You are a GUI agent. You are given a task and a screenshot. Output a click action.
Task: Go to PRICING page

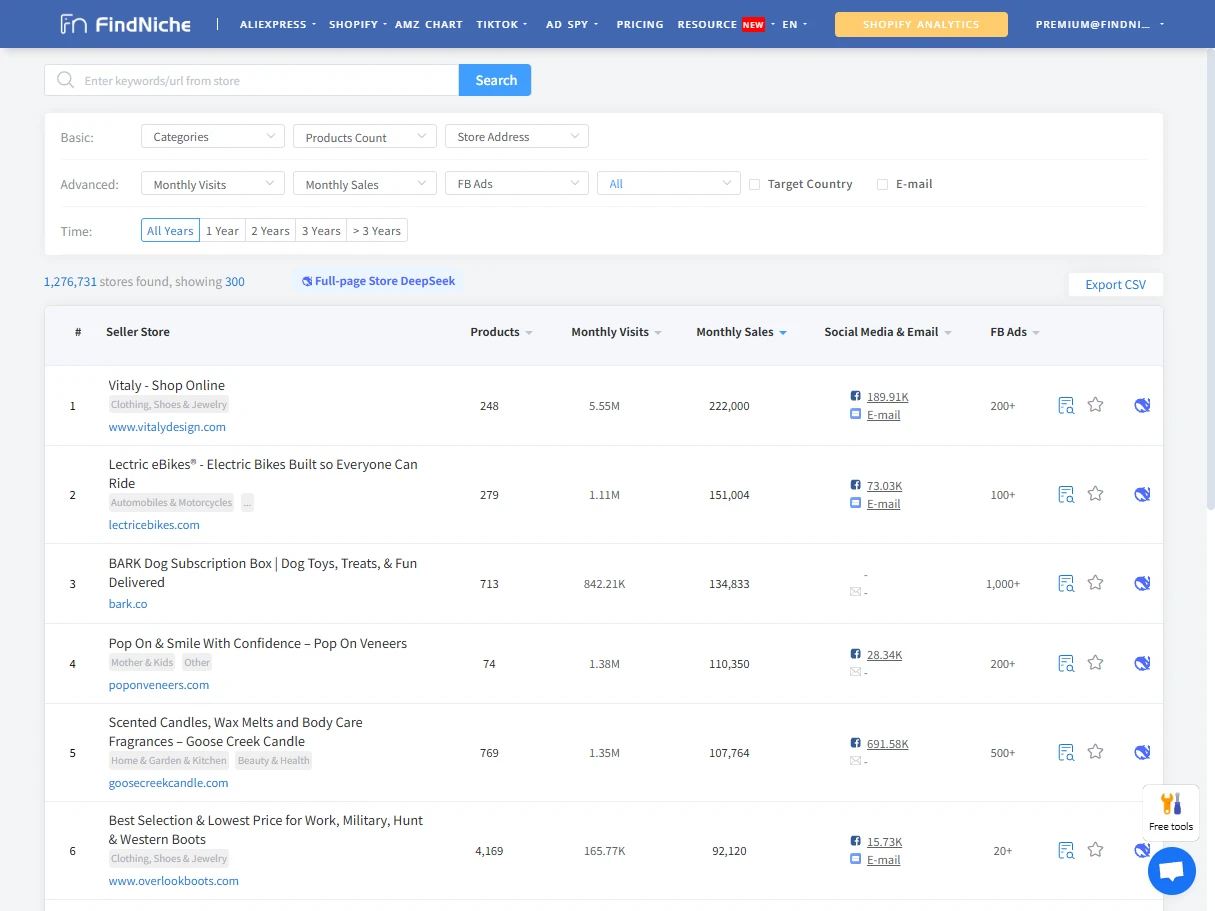pyautogui.click(x=640, y=24)
